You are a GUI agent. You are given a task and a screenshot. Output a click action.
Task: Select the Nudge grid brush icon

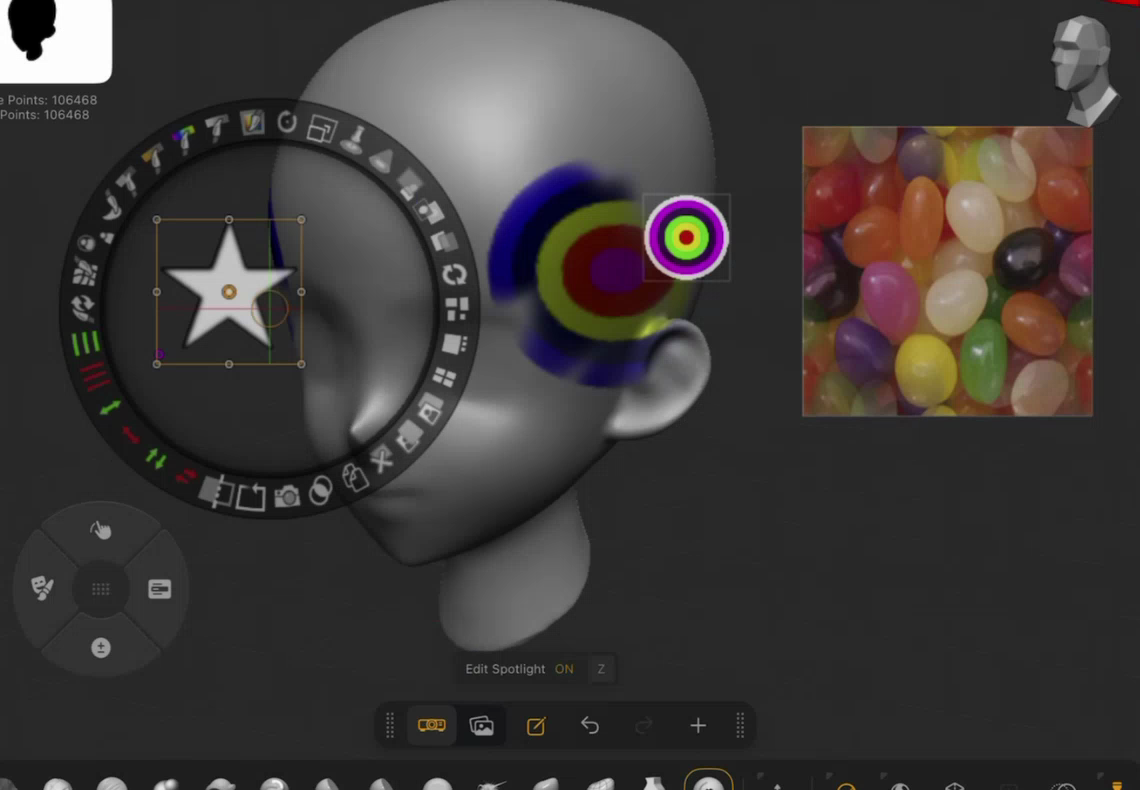click(x=86, y=273)
